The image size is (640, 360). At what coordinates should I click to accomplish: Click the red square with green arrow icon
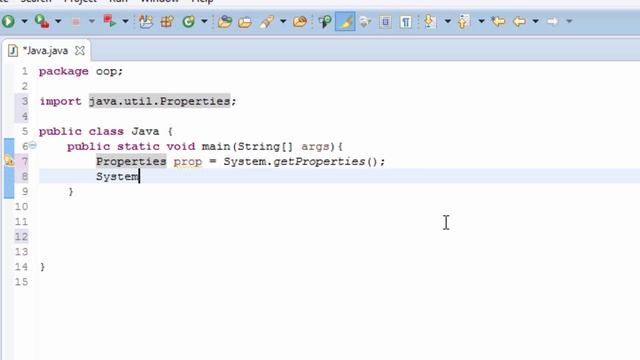pos(109,21)
